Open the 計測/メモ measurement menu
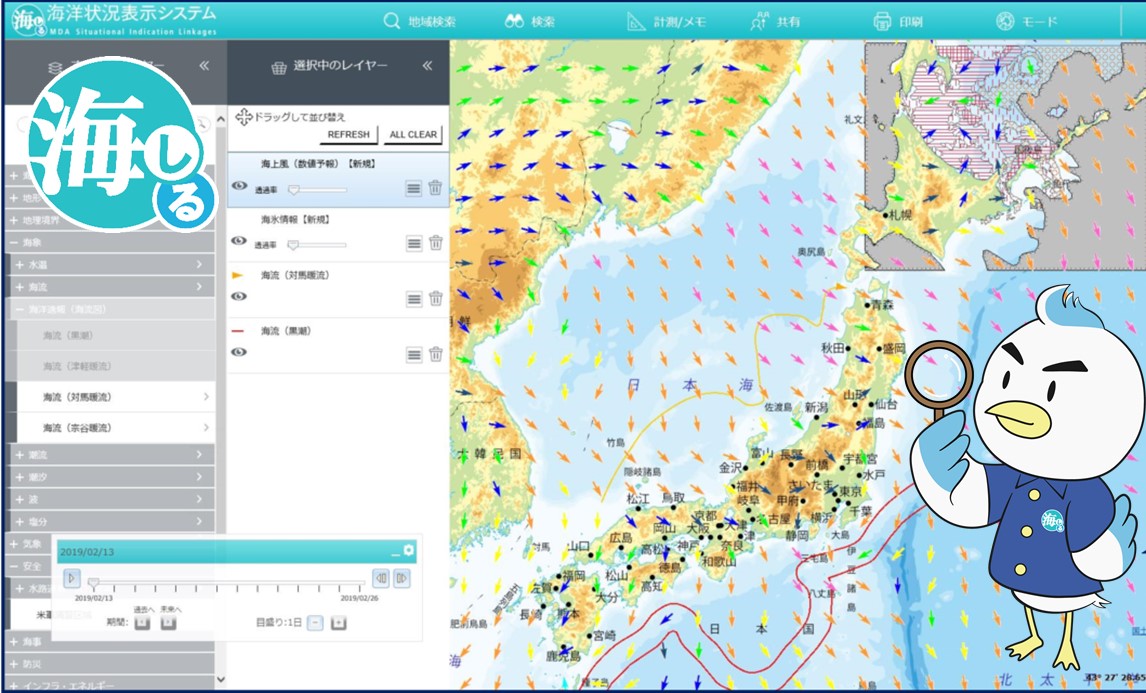This screenshot has width=1146, height=693. click(667, 21)
